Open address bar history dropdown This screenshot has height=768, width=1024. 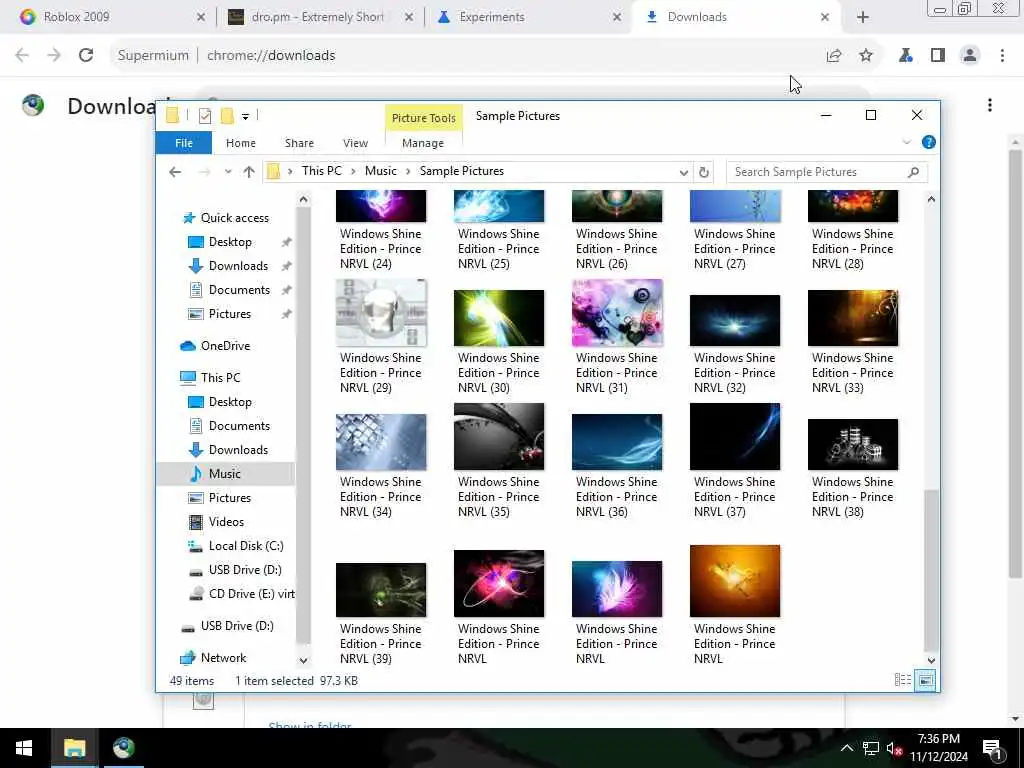[x=684, y=172]
